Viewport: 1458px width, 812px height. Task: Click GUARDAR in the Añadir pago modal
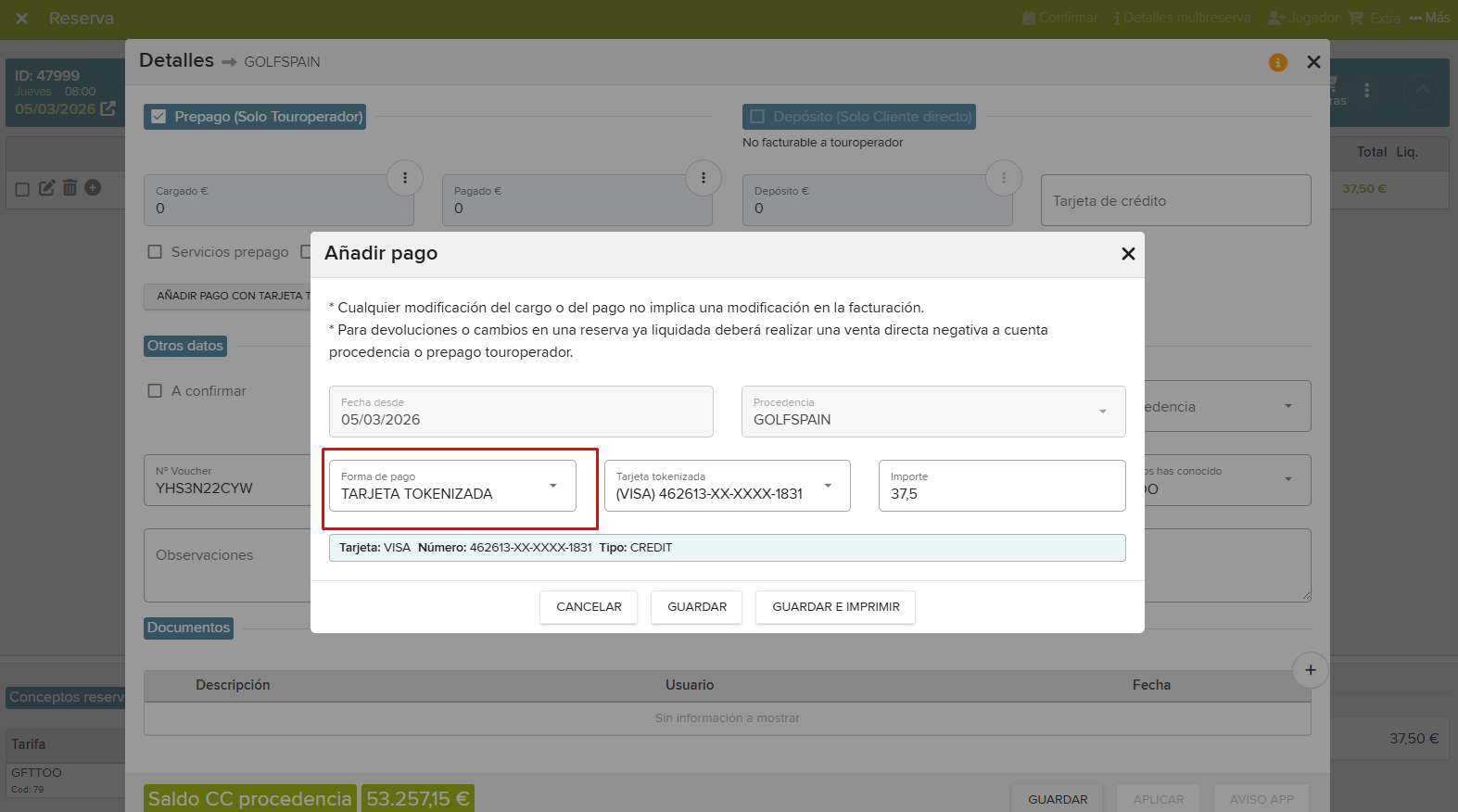coord(697,607)
